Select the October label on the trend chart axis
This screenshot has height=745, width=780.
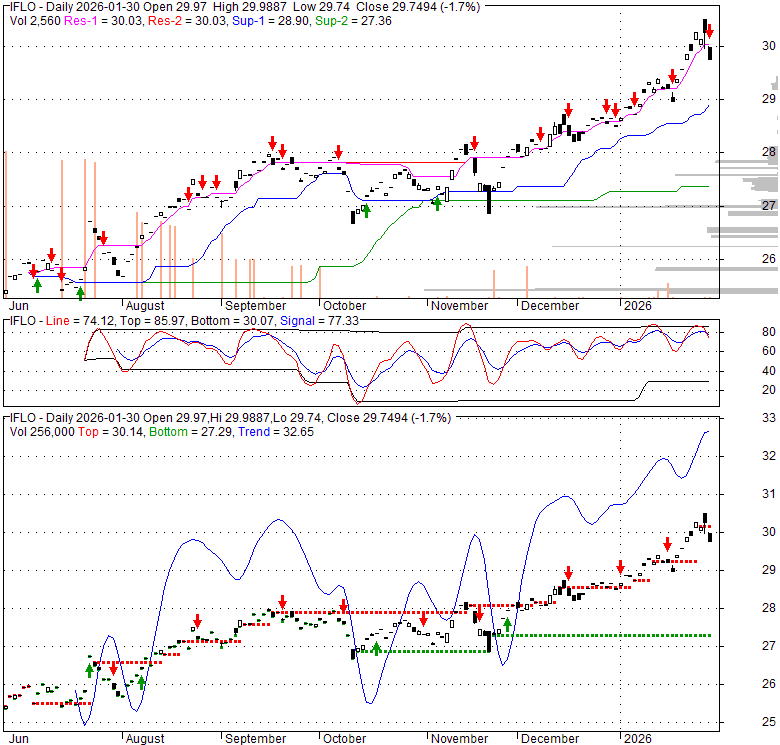click(x=344, y=738)
